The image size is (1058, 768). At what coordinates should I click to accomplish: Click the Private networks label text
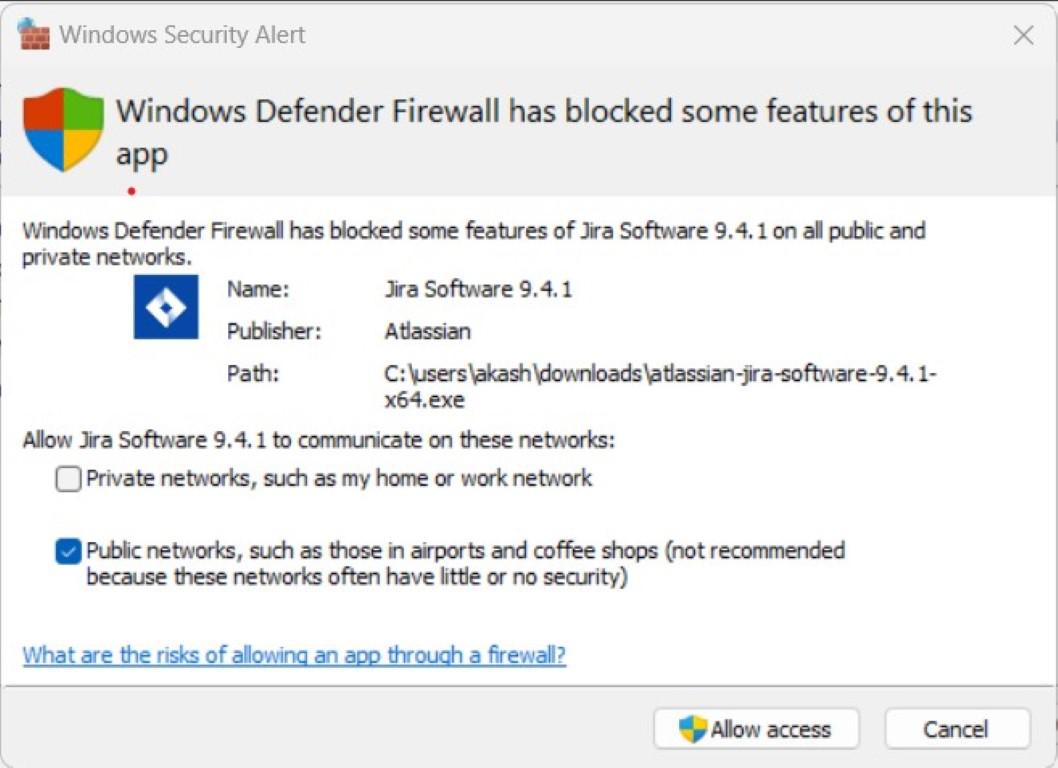coord(339,479)
